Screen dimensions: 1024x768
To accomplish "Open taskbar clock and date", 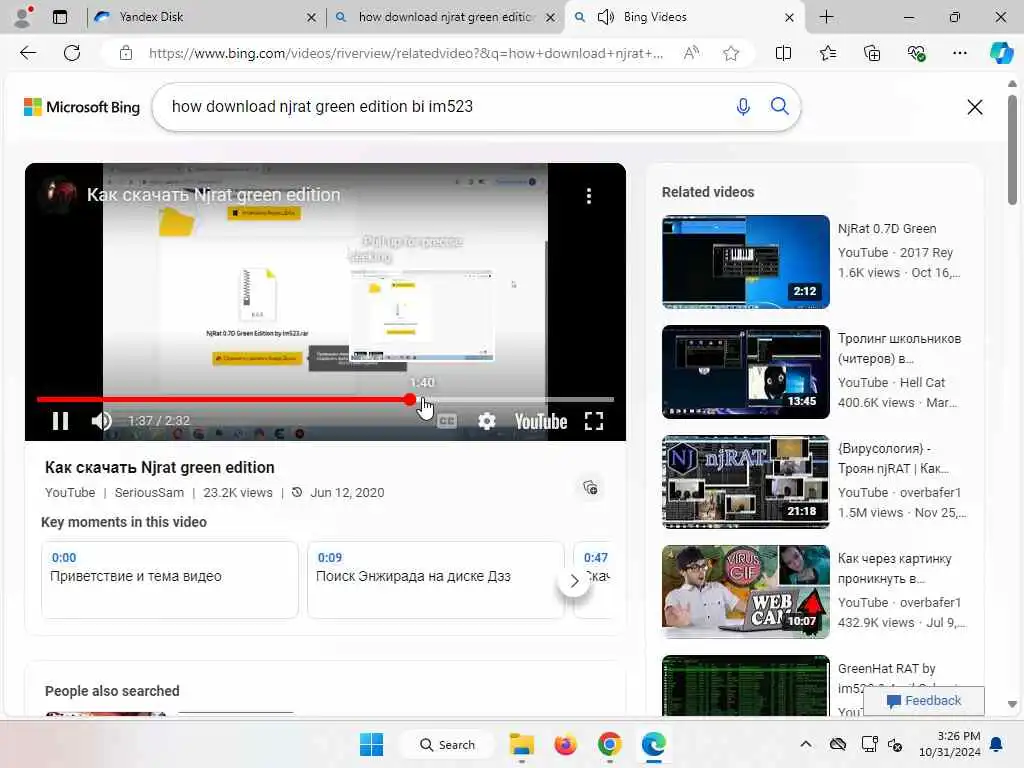I will tap(950, 744).
